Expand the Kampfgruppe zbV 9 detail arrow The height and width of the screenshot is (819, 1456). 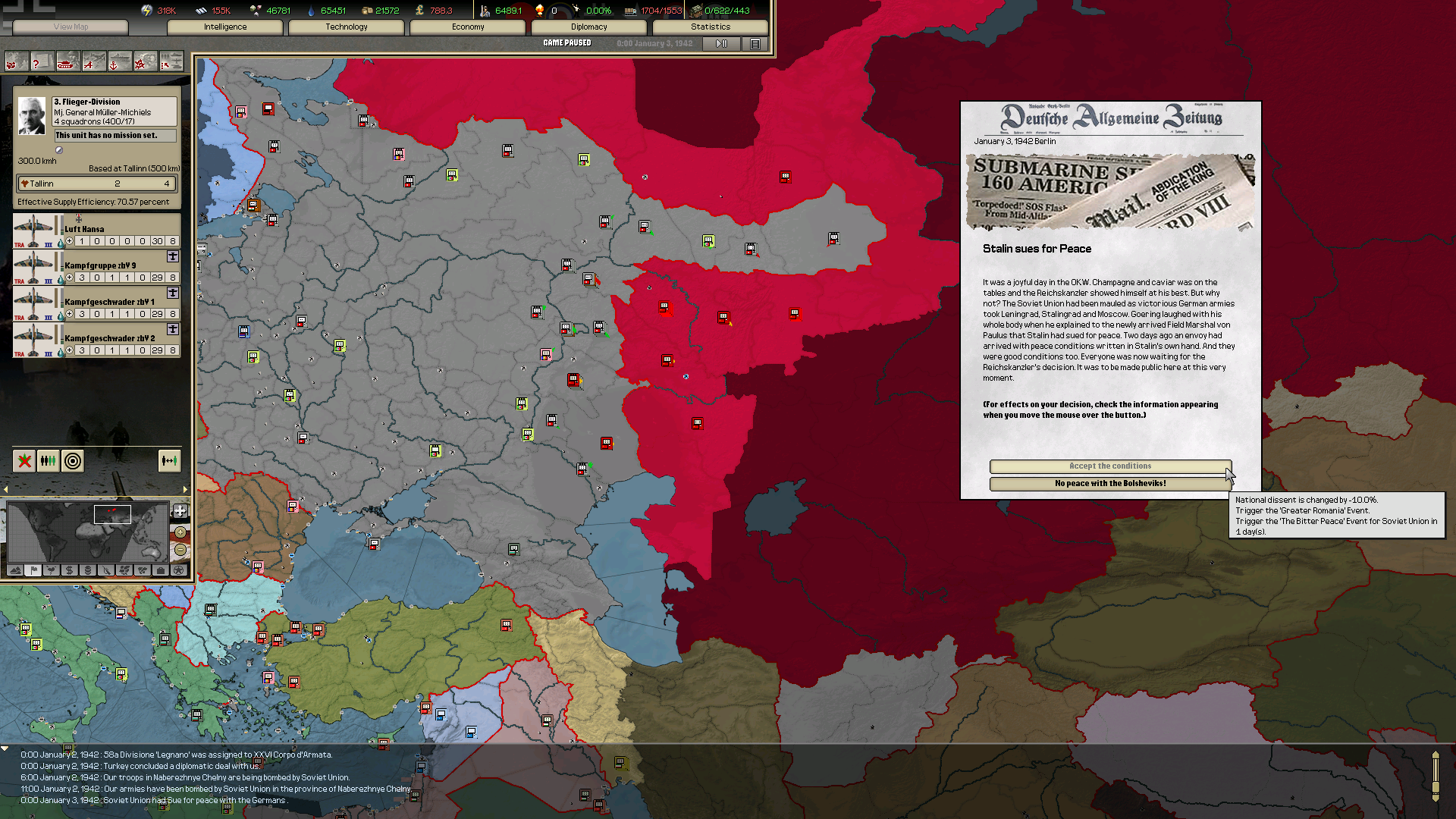click(x=172, y=256)
